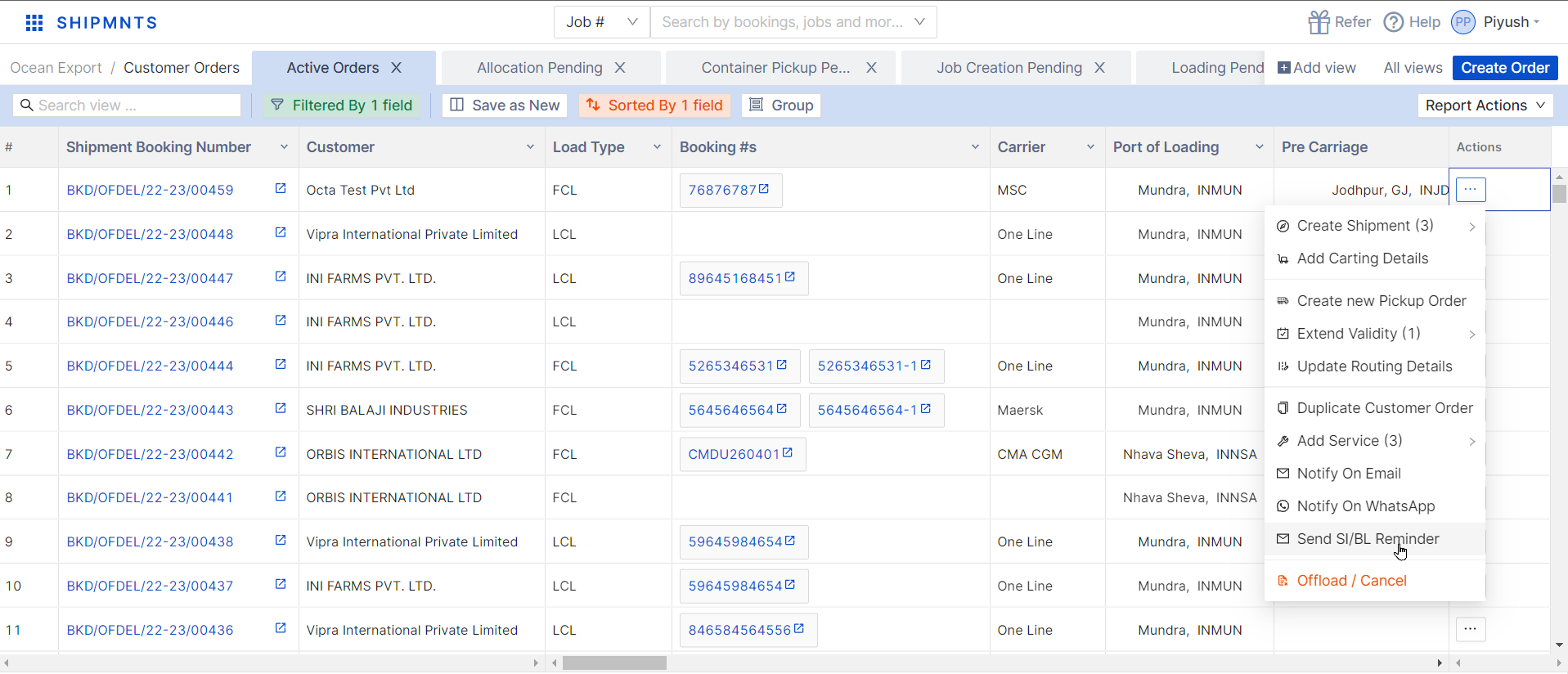Click the Filtered By 1 field button
The height and width of the screenshot is (674, 1568).
click(341, 106)
